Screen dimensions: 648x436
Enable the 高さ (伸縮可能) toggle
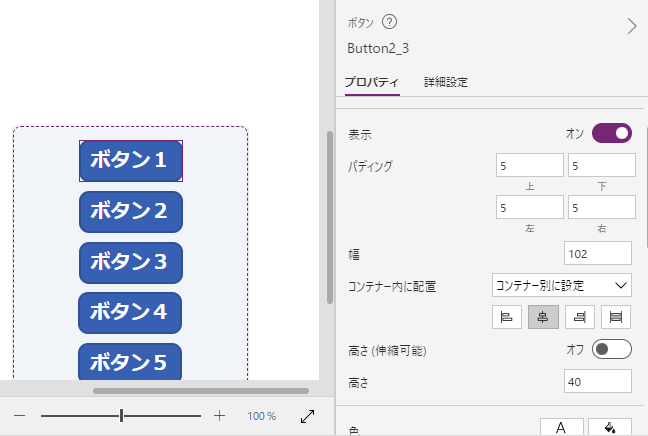point(612,349)
